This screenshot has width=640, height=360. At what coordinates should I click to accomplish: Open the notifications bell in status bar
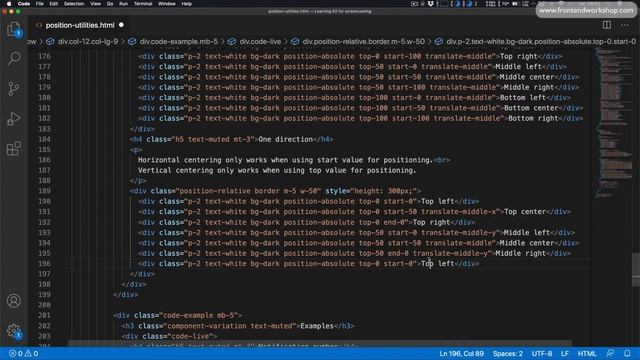(627, 353)
